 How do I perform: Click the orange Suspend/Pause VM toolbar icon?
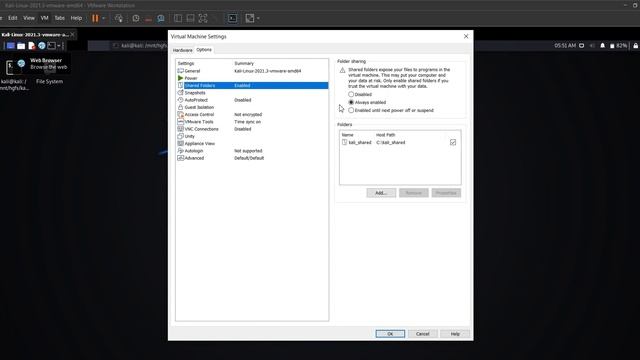(95, 18)
